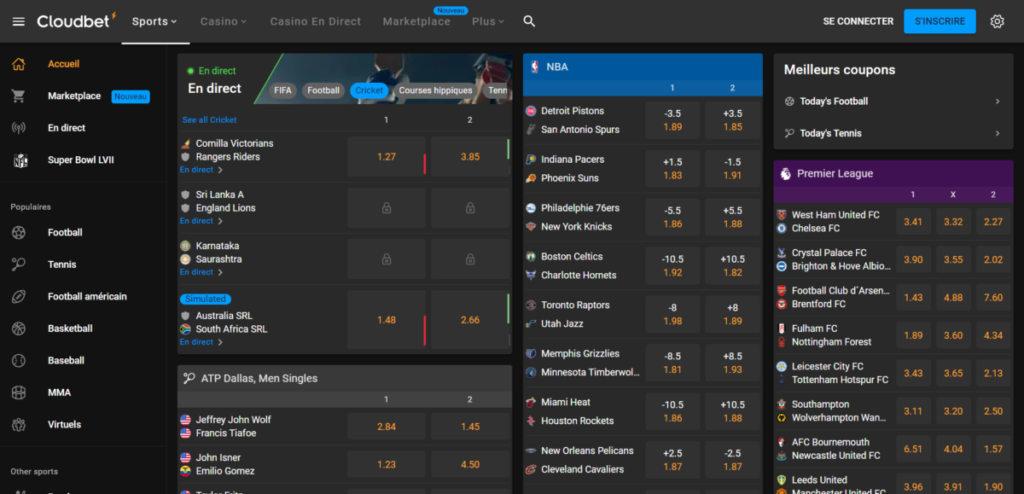Viewport: 1024px width, 494px height.
Task: Click the Premier League lion icon
Action: pyautogui.click(x=786, y=174)
